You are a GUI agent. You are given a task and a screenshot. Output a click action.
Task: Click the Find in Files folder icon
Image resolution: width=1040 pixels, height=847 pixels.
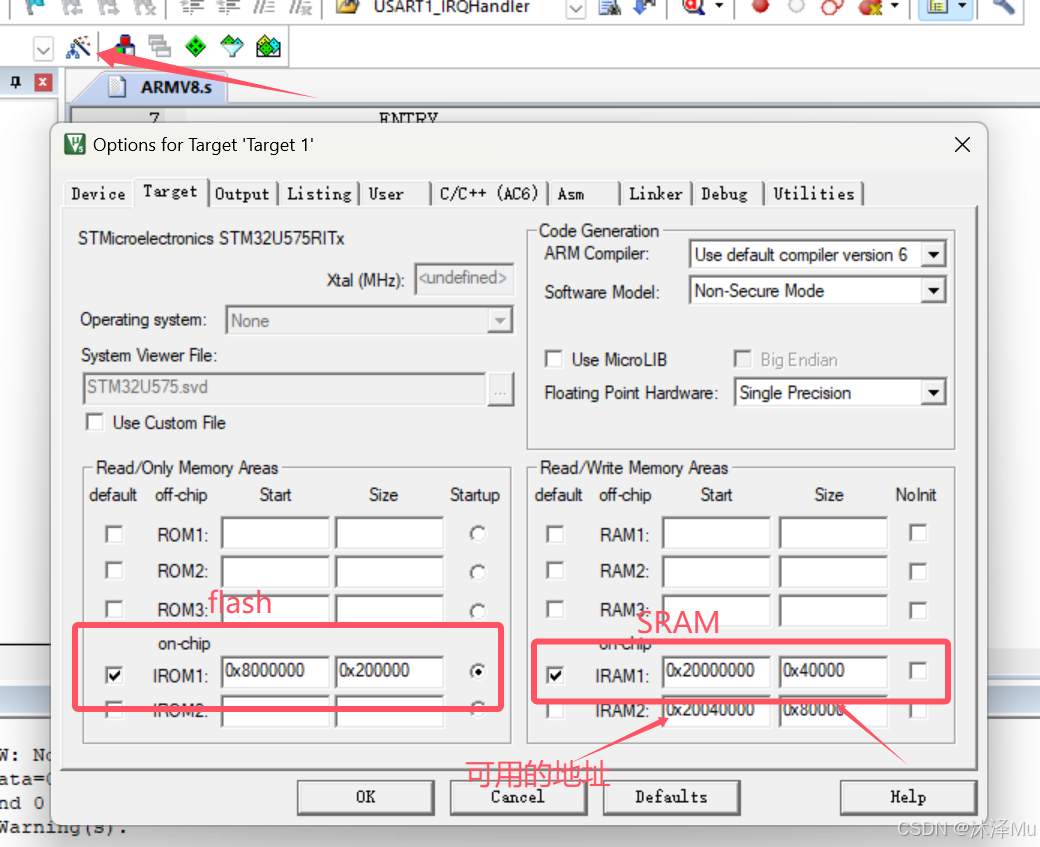click(347, 7)
